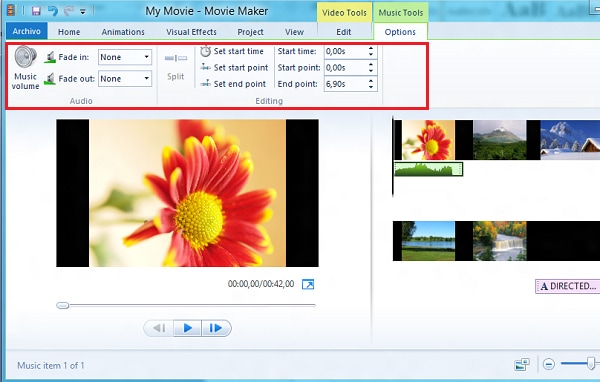Screen dimensions: 600x382
Task: Click the Fade out speaker icon
Action: (50, 79)
